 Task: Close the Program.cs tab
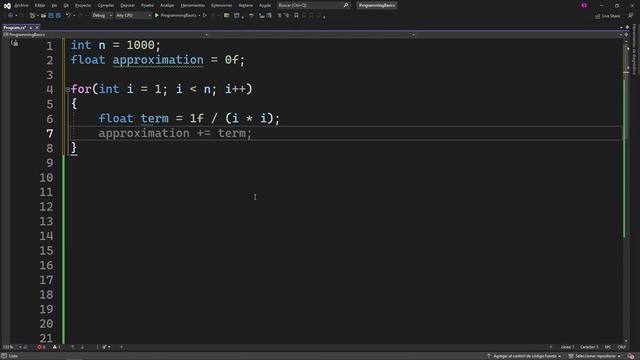click(37, 28)
